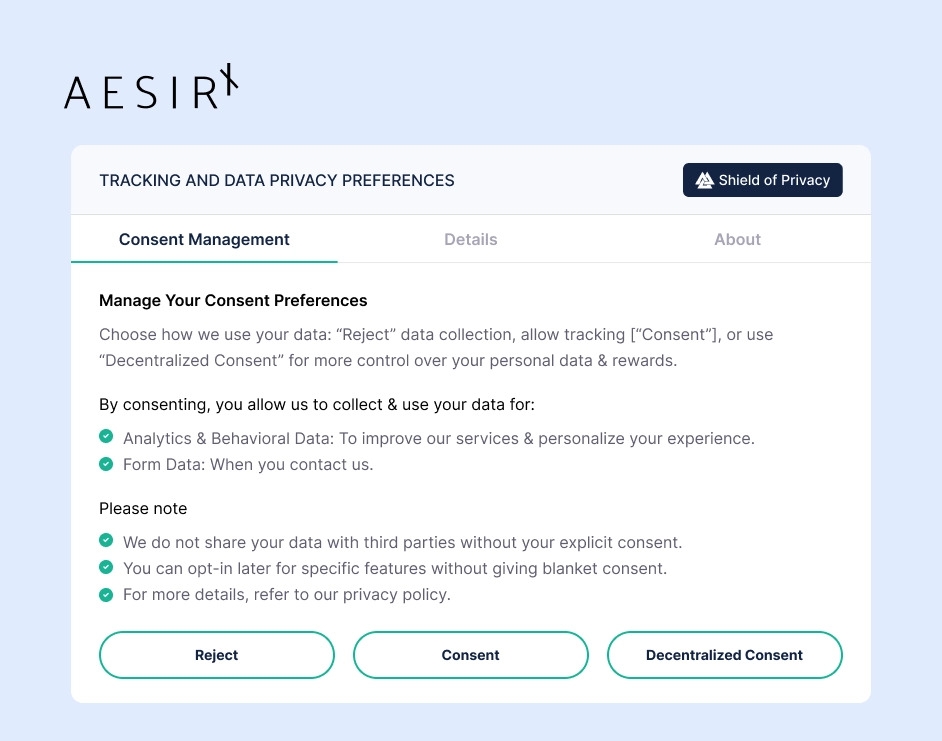Screen dimensions: 942x741
Task: Click the checkmark next to Form Data item
Action: pyautogui.click(x=106, y=463)
